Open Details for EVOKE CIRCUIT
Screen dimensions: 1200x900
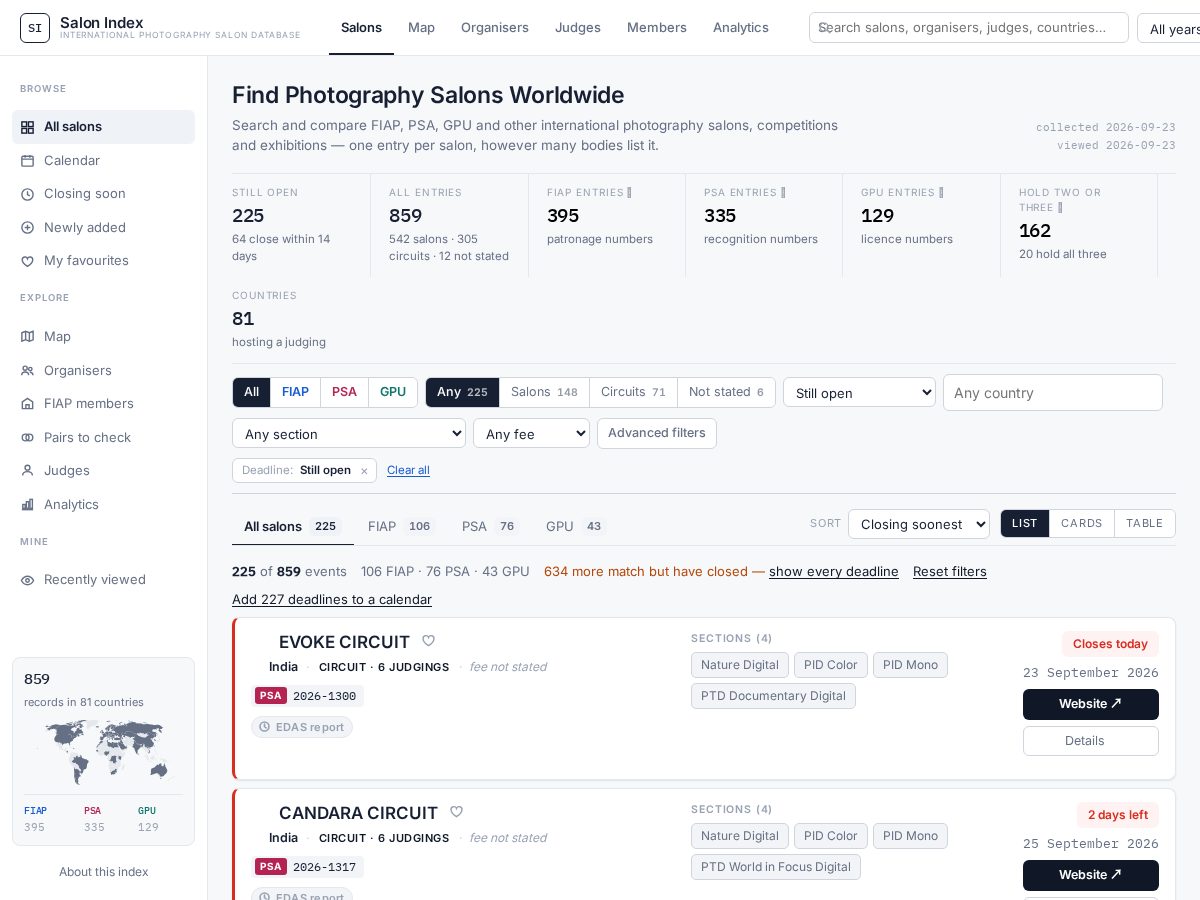point(1091,741)
